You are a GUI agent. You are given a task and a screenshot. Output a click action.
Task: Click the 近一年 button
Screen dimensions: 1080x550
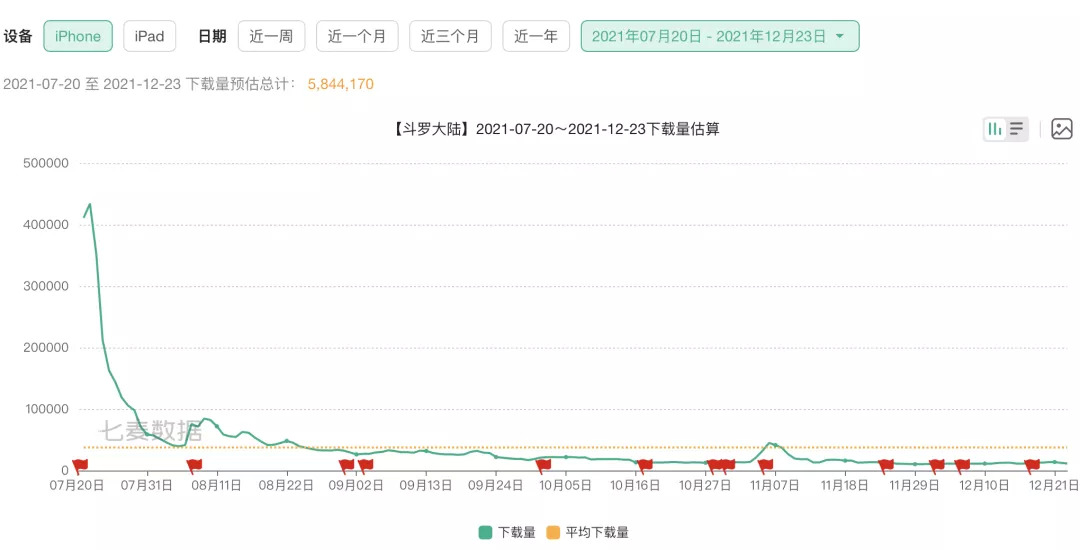(536, 36)
